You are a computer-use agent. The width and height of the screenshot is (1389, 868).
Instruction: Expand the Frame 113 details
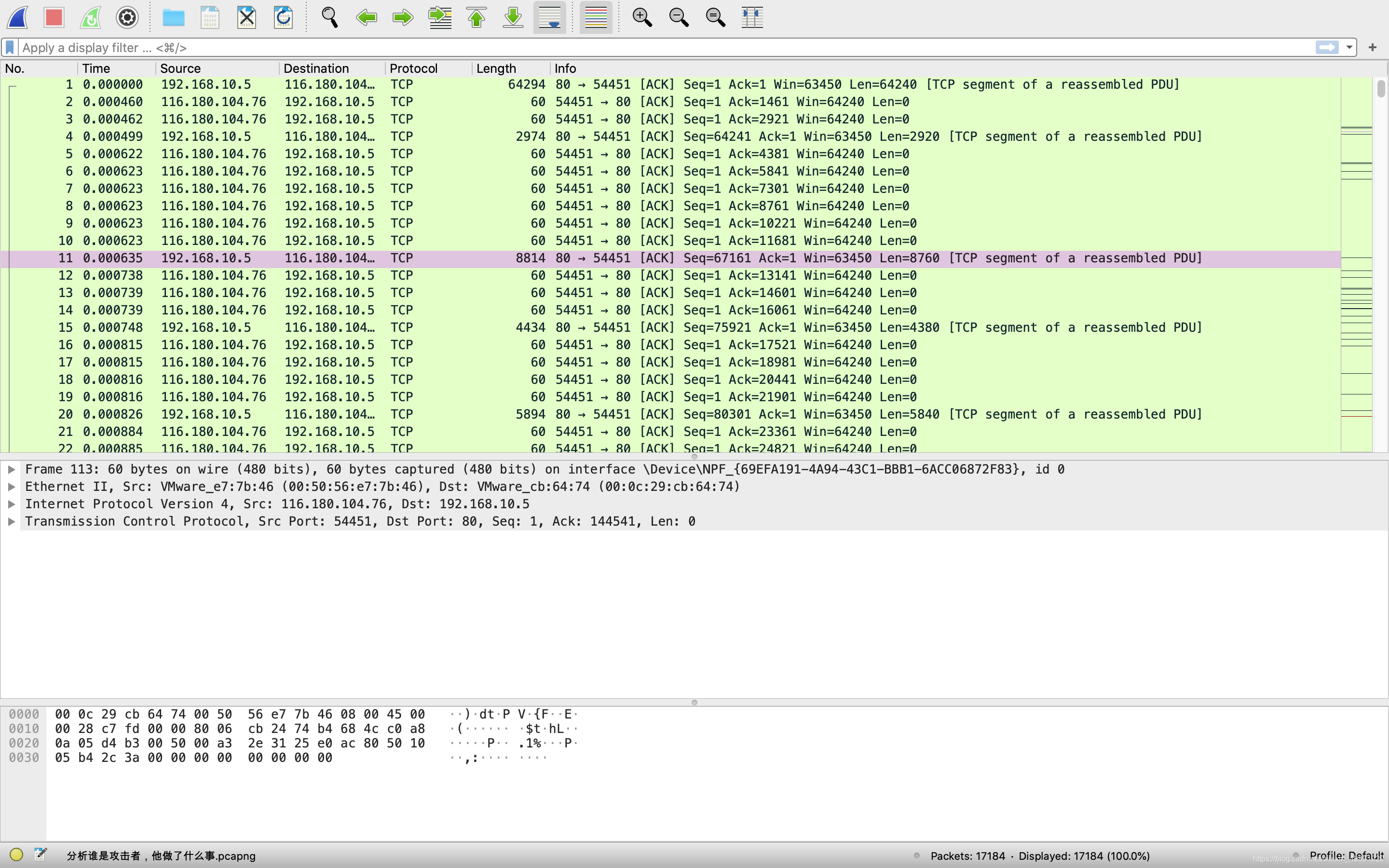tap(12, 469)
